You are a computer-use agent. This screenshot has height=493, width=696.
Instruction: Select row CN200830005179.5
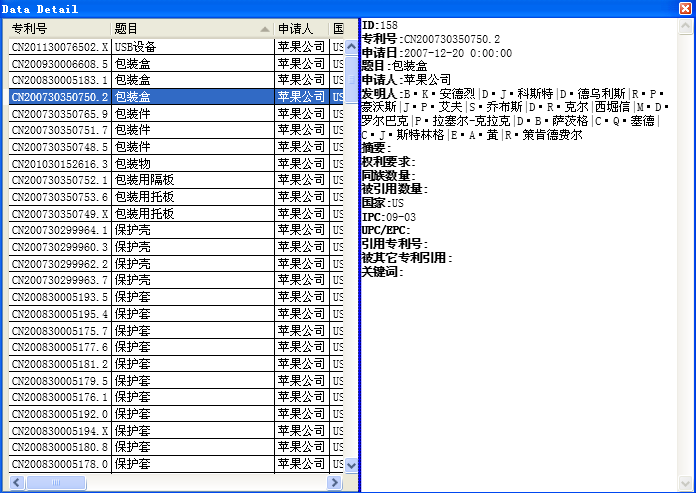click(177, 381)
